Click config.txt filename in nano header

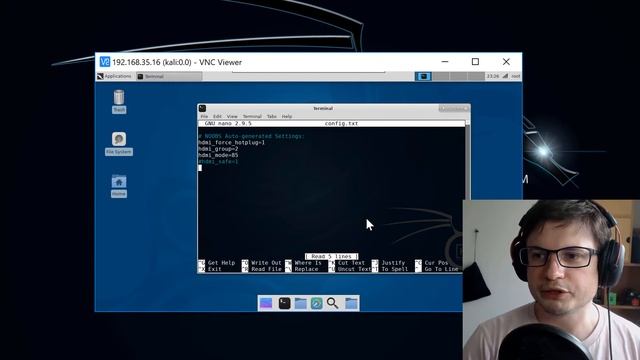pyautogui.click(x=342, y=123)
